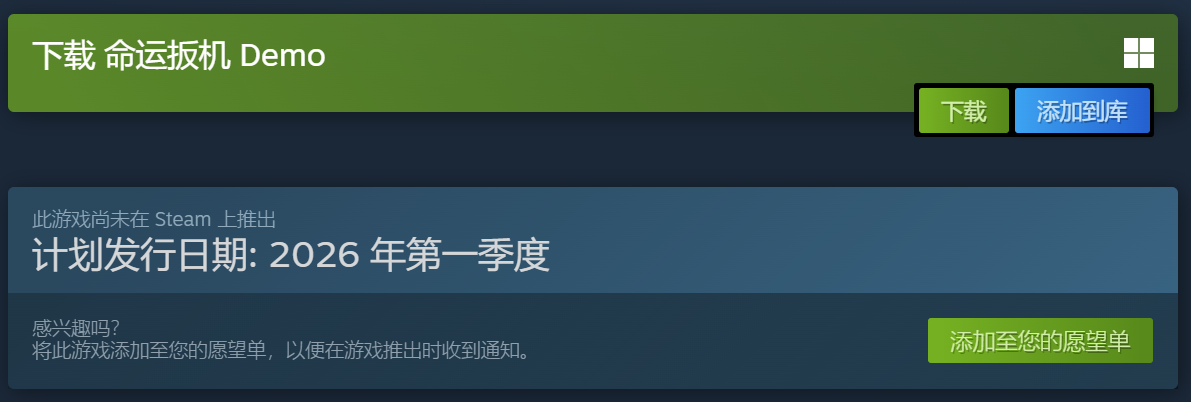Click dark gap between banner and release panel

point(456,149)
